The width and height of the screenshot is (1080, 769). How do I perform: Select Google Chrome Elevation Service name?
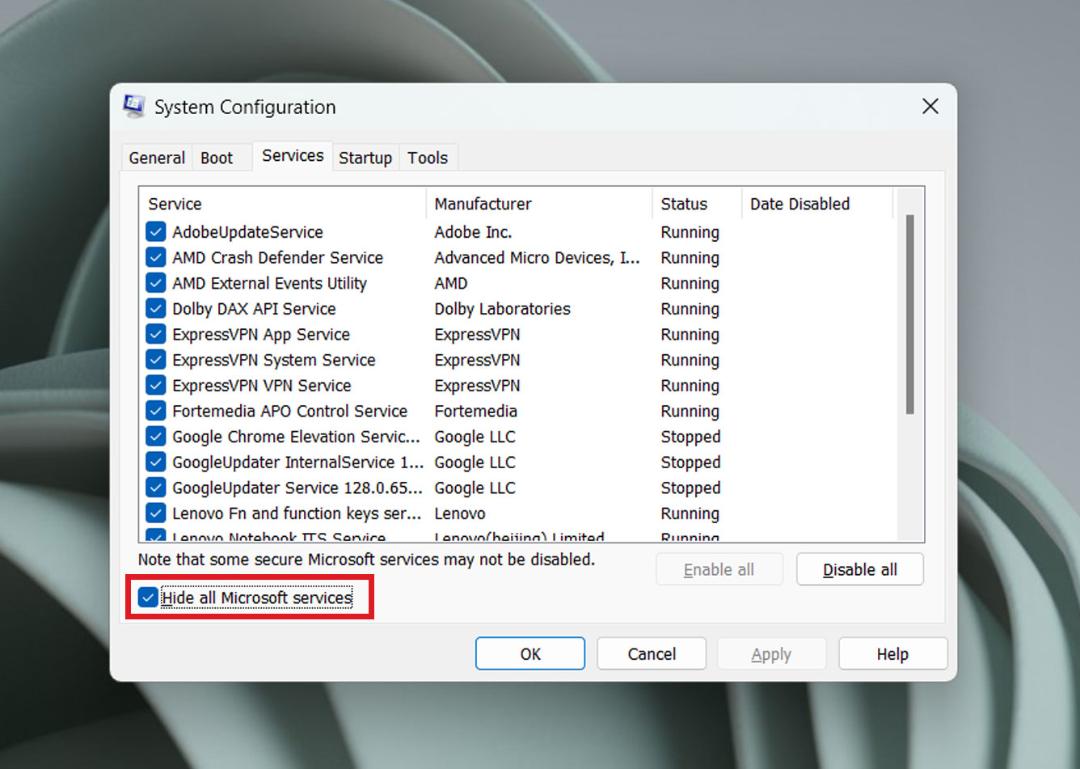pos(296,436)
